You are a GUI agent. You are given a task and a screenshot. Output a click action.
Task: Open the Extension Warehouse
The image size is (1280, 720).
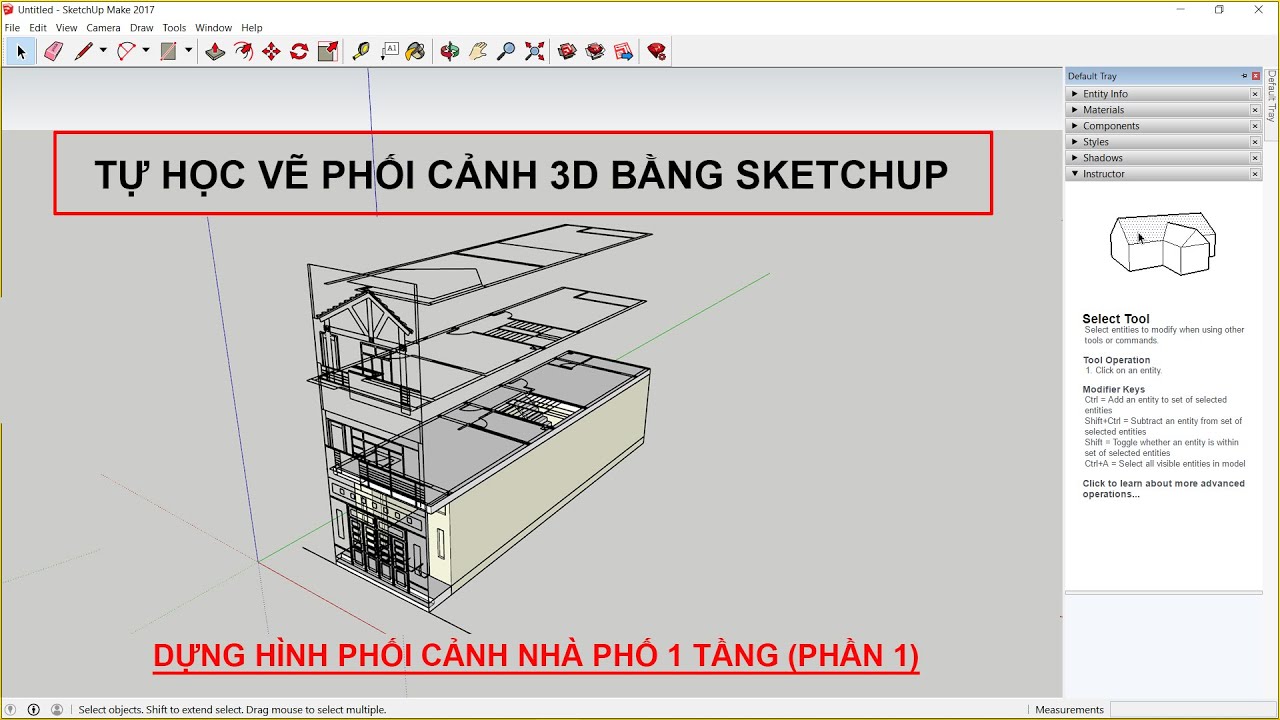click(x=596, y=51)
